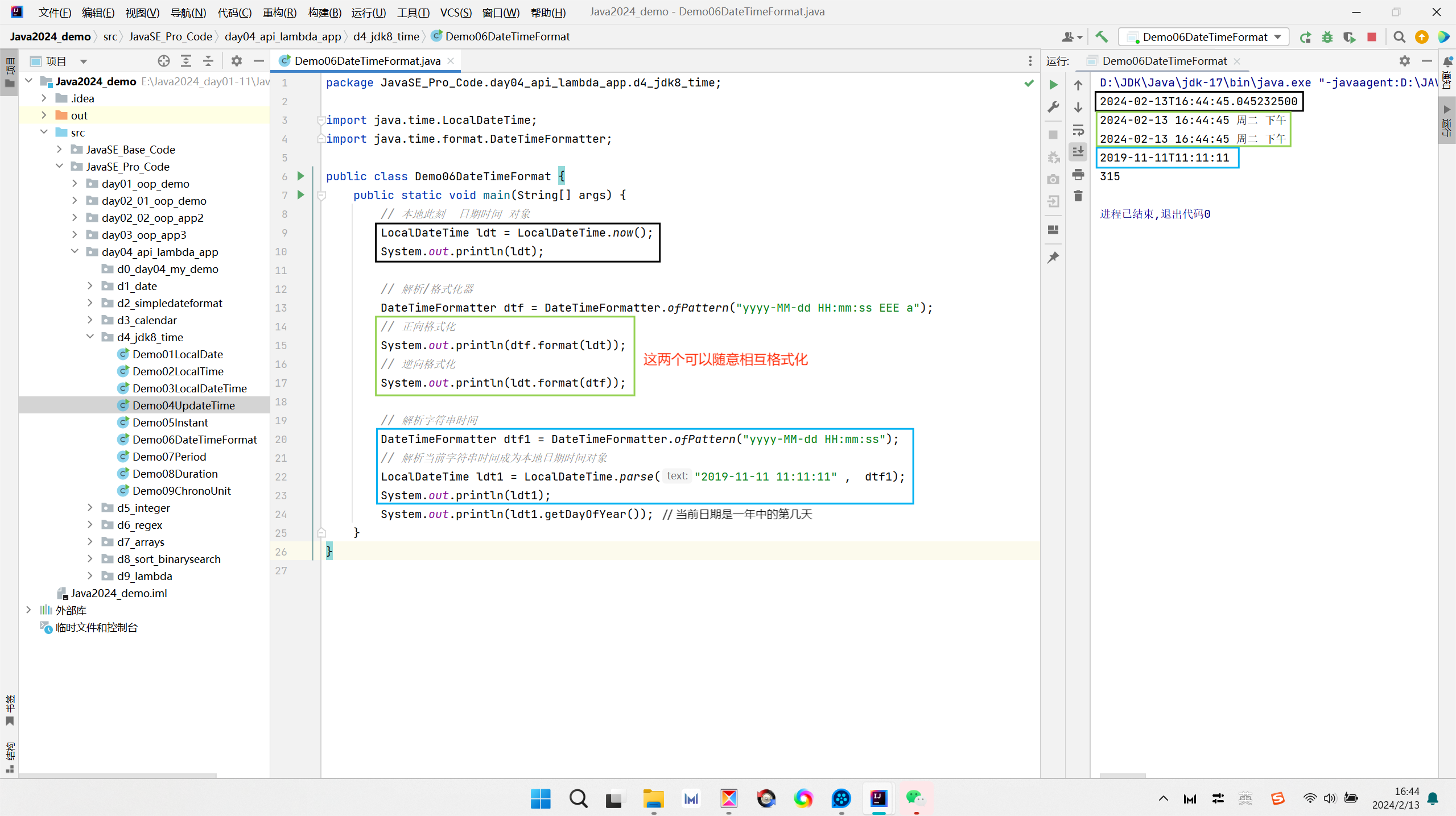The width and height of the screenshot is (1456, 816).
Task: Expand the d5_integer folder
Action: 90,507
